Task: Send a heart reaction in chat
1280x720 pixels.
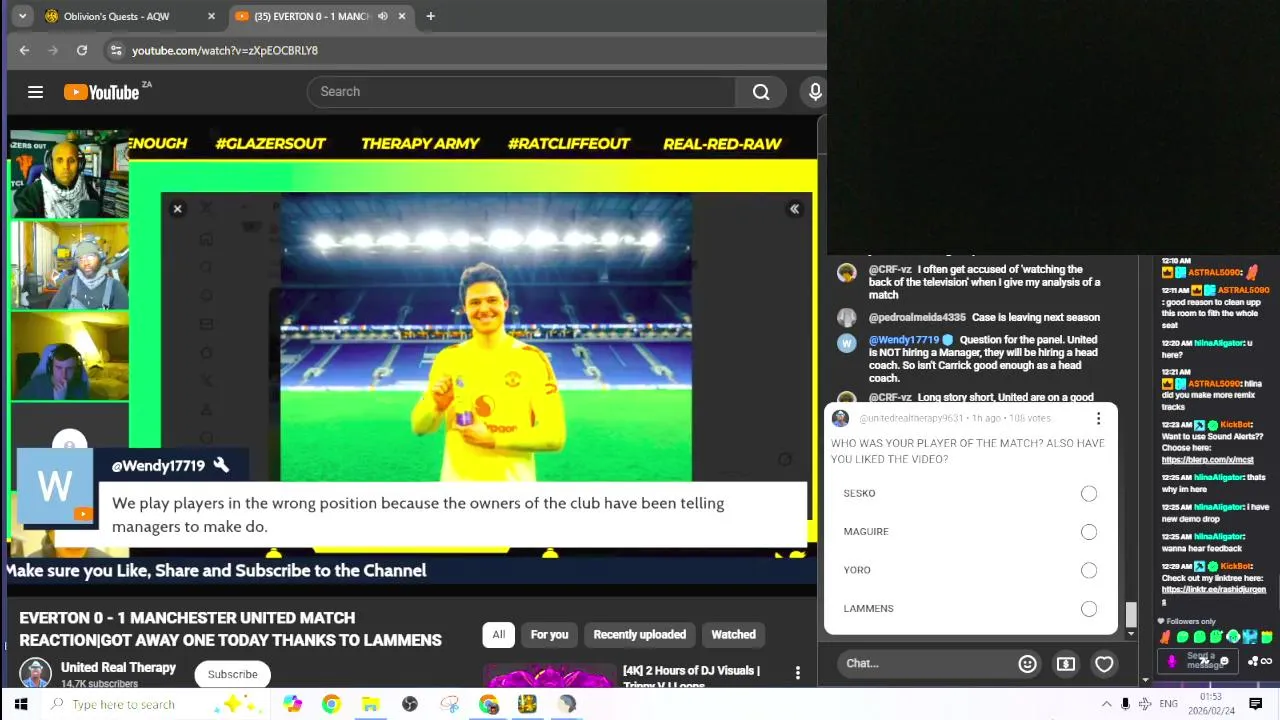Action: pyautogui.click(x=1104, y=663)
